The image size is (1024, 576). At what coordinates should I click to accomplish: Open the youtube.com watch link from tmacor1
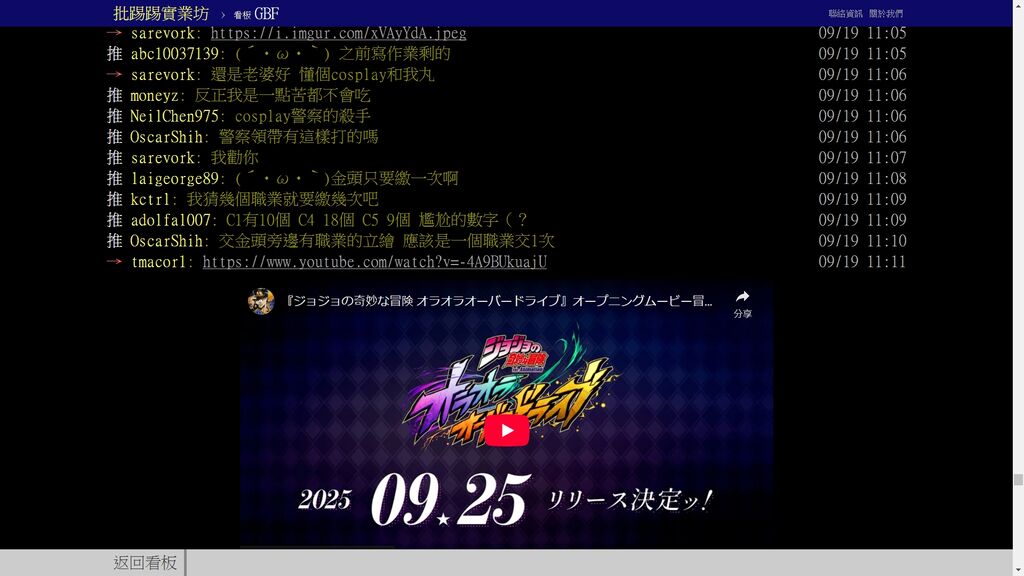pyautogui.click(x=374, y=262)
